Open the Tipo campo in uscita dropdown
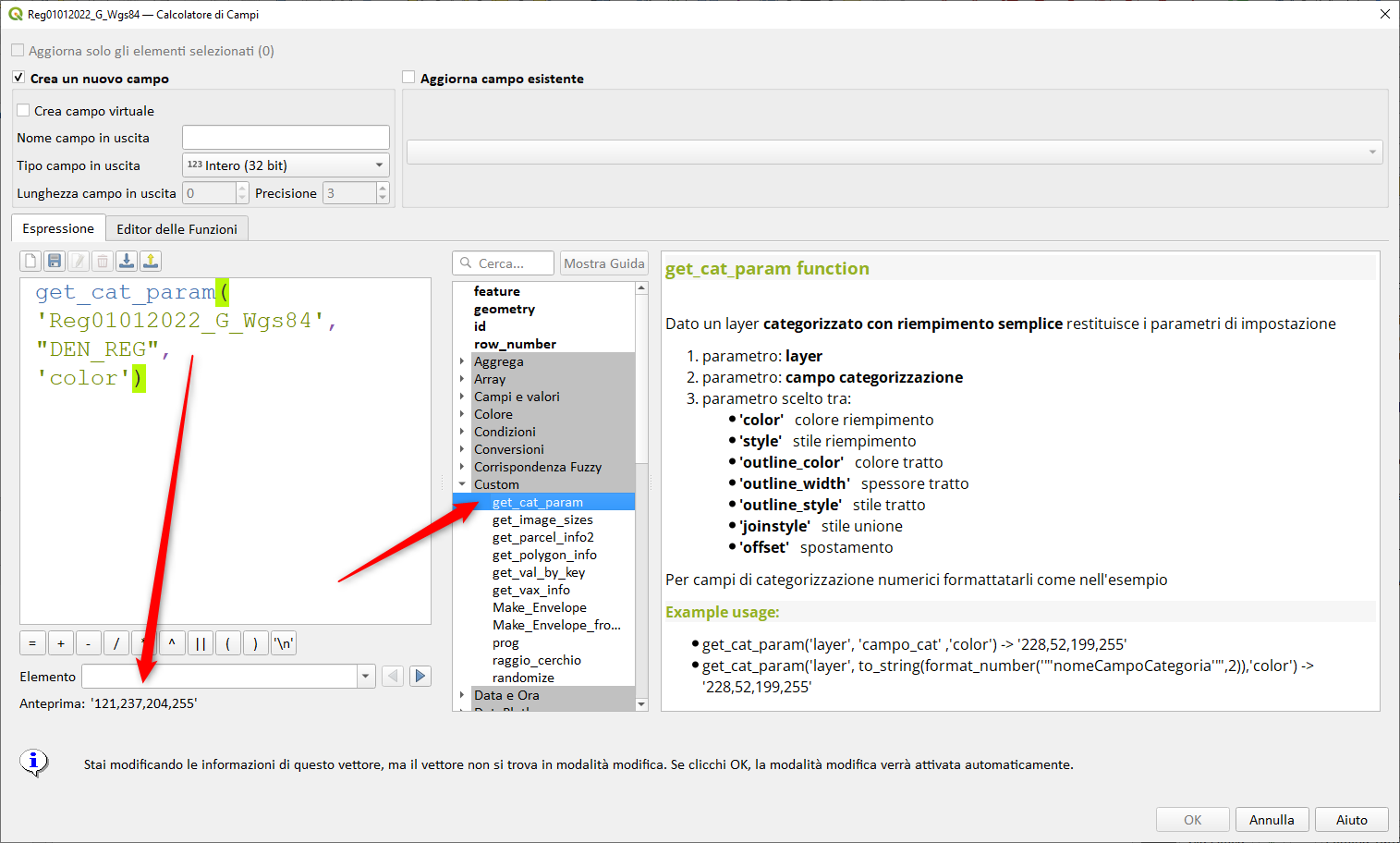Screen dimensions: 1400x843 pos(286,165)
